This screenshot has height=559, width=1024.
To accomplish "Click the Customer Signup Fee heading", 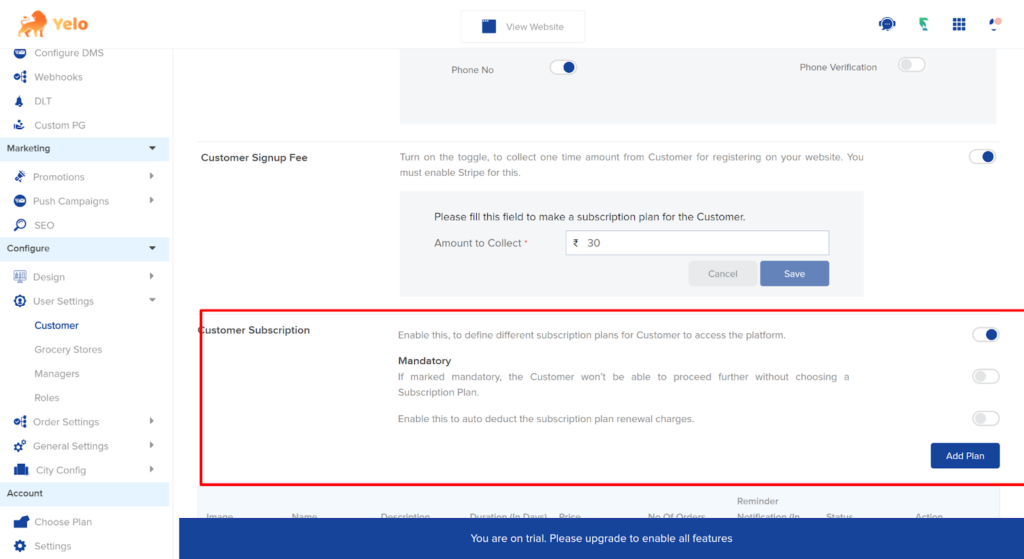I will (x=254, y=157).
